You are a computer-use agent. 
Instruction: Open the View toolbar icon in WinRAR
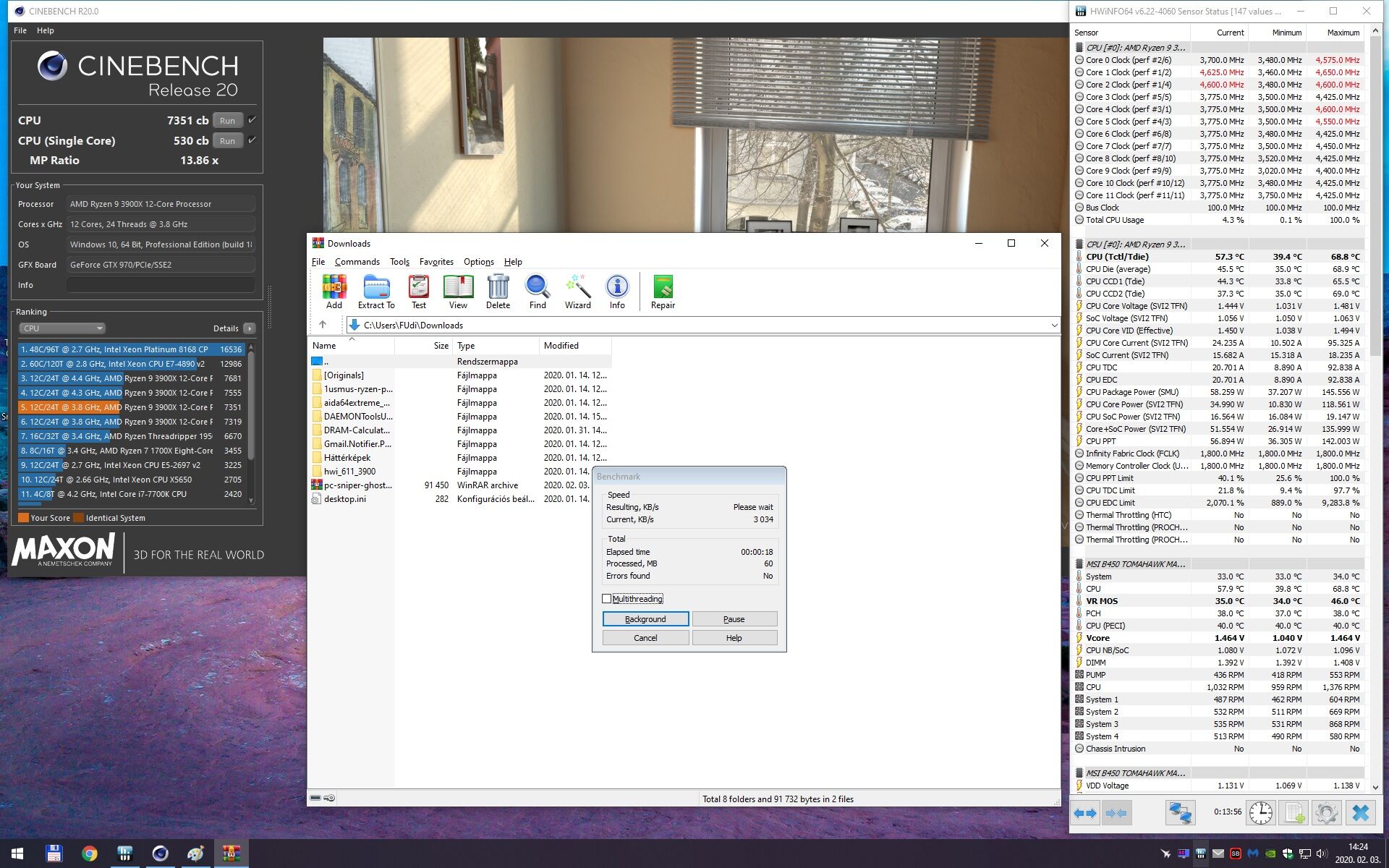click(458, 292)
